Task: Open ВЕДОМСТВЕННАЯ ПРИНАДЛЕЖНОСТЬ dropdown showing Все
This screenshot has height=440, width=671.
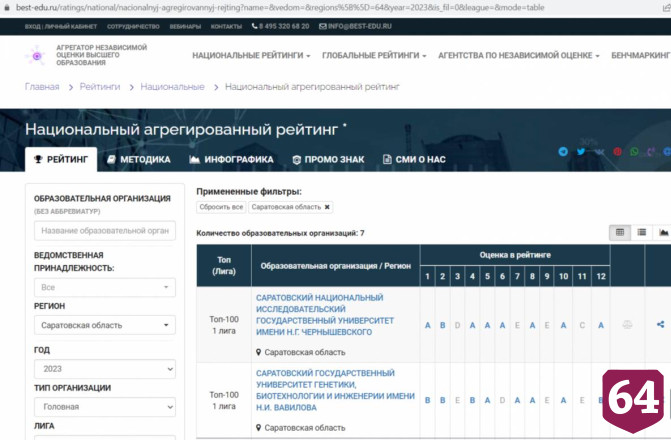Action: [105, 287]
